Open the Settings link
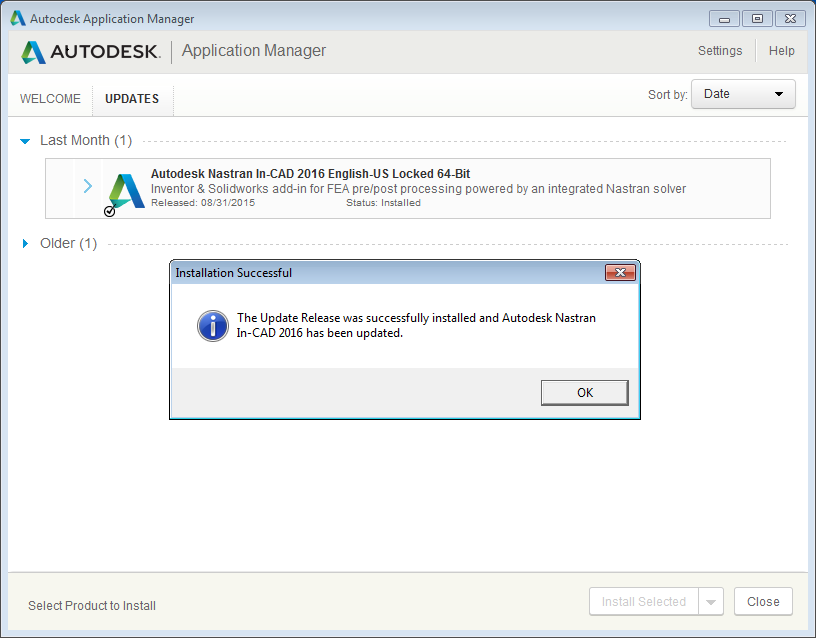Screen dimensions: 816x638 point(720,50)
